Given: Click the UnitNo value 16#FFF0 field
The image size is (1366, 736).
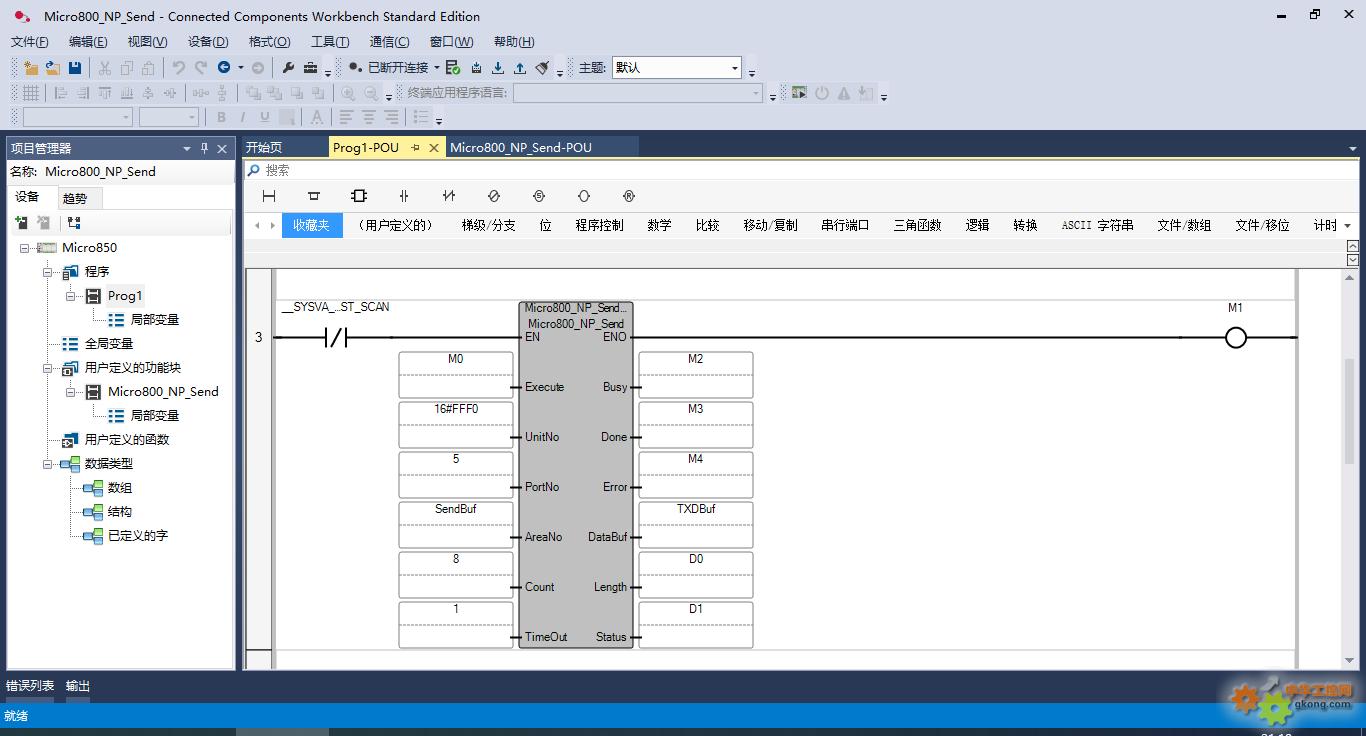Looking at the screenshot, I should [456, 409].
